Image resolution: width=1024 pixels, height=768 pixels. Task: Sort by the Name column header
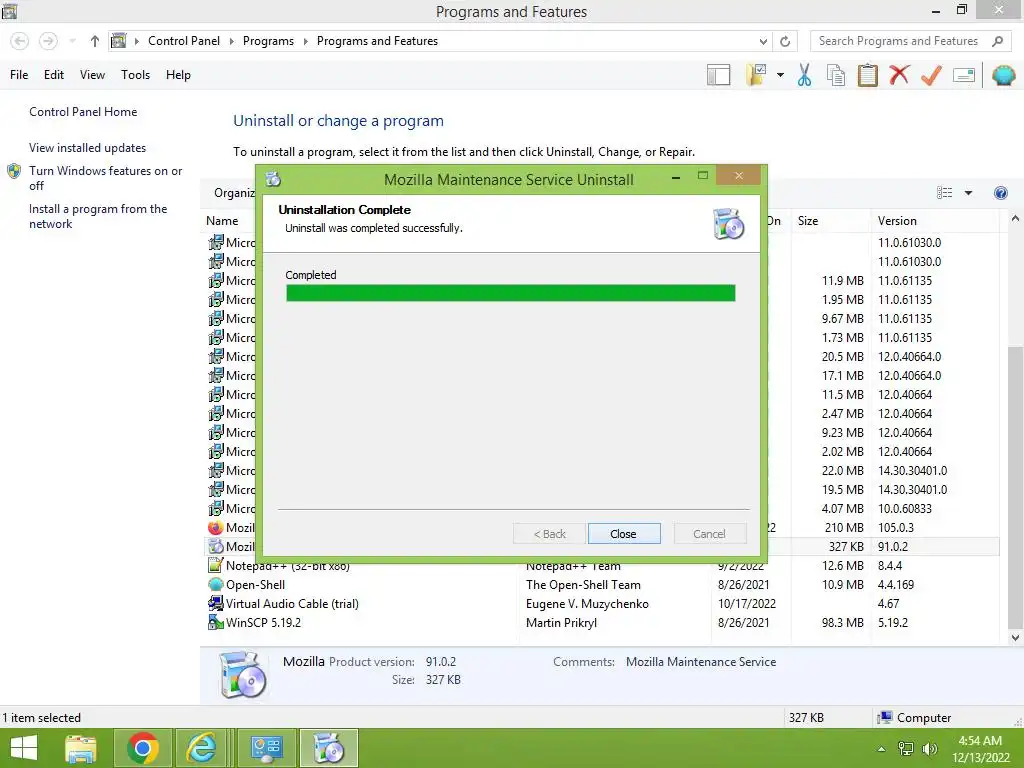click(222, 221)
